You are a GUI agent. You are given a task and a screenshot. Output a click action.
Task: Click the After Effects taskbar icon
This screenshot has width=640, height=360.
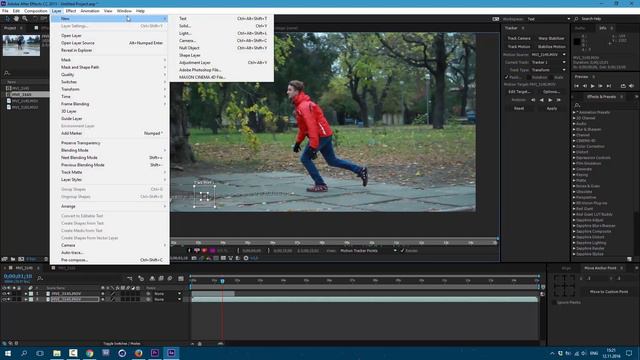coord(171,353)
